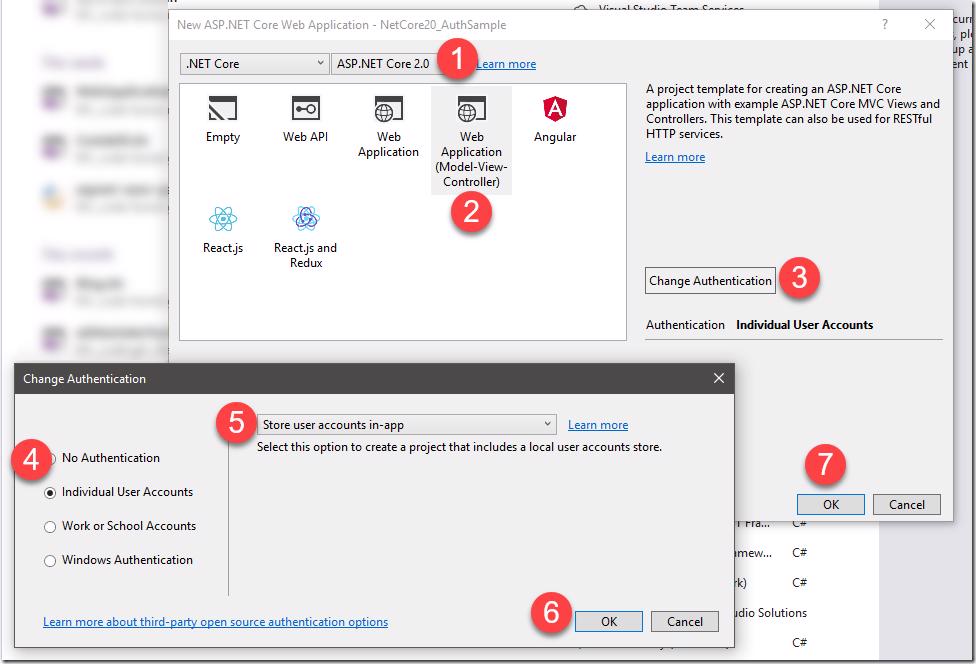Choose Individual User Accounts radio button
Image resolution: width=976 pixels, height=664 pixels.
point(50,492)
